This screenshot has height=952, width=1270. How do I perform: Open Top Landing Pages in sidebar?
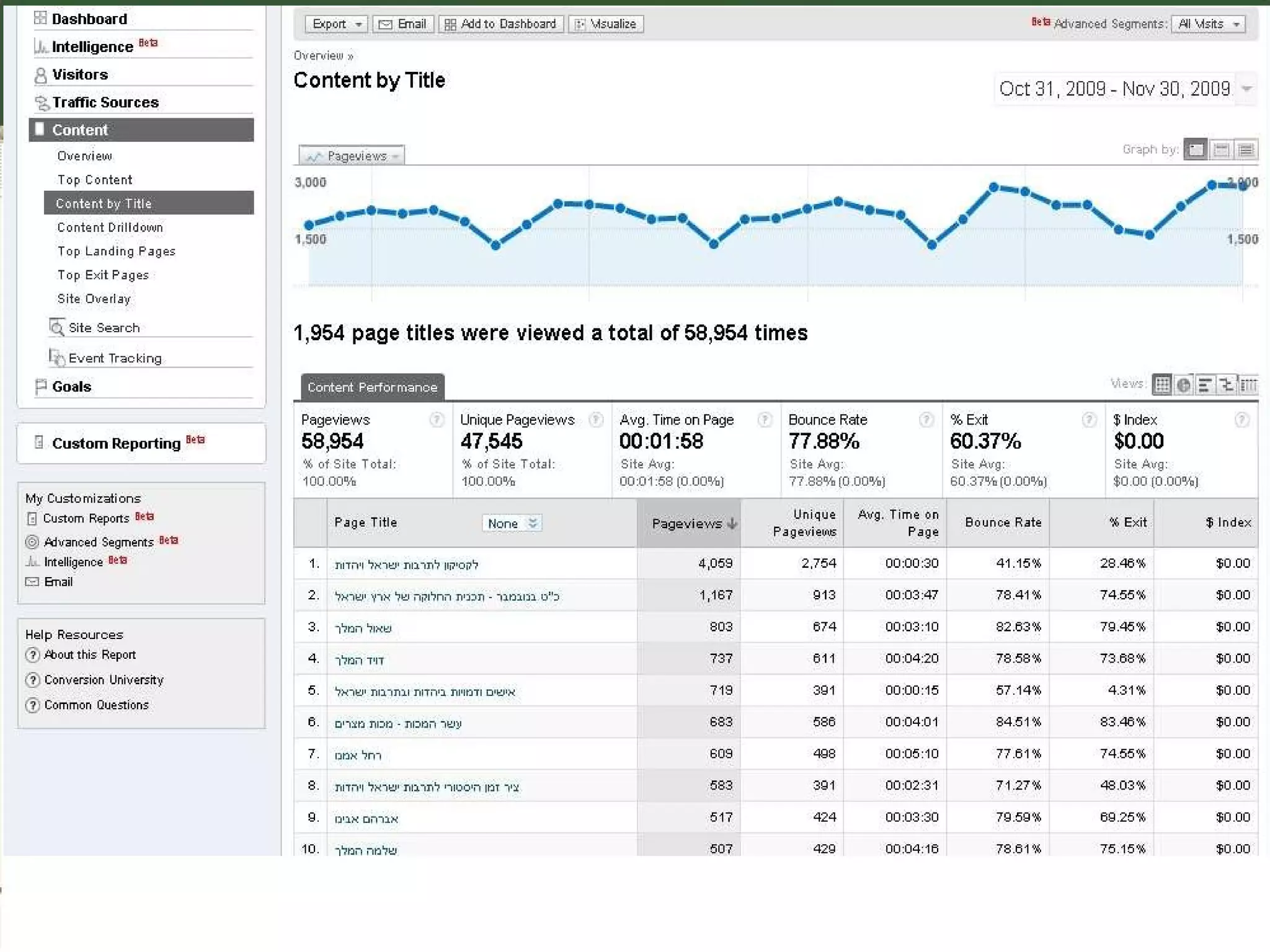click(x=117, y=251)
